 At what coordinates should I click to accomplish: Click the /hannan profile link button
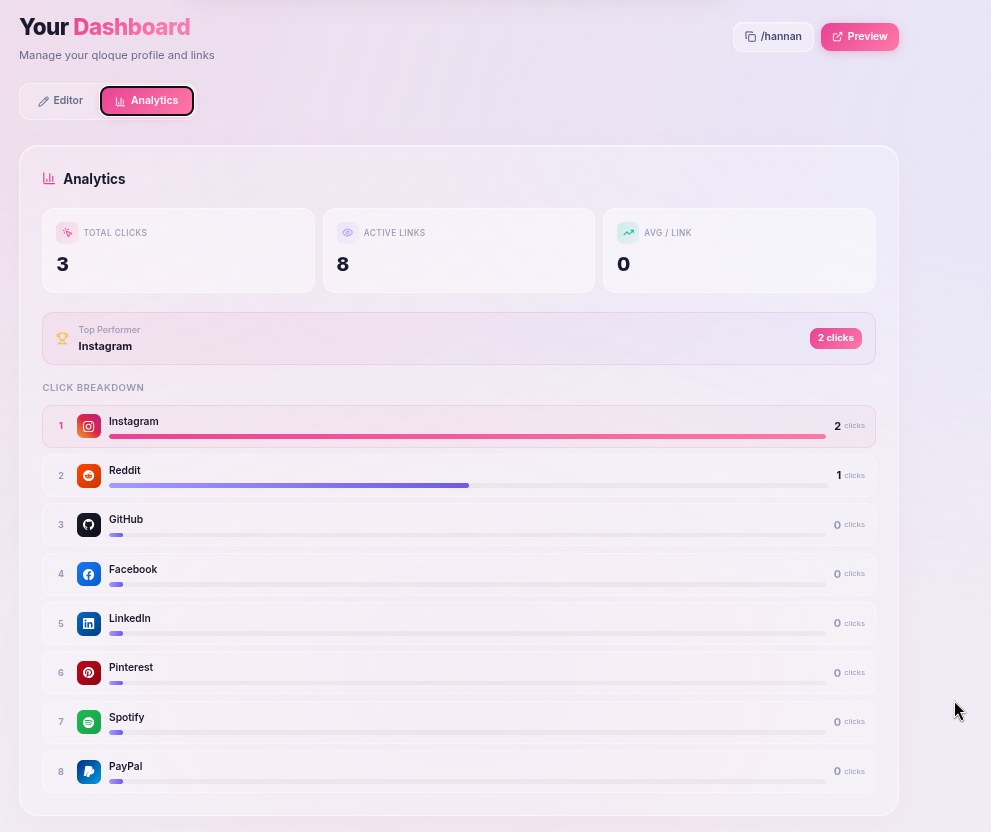(773, 36)
